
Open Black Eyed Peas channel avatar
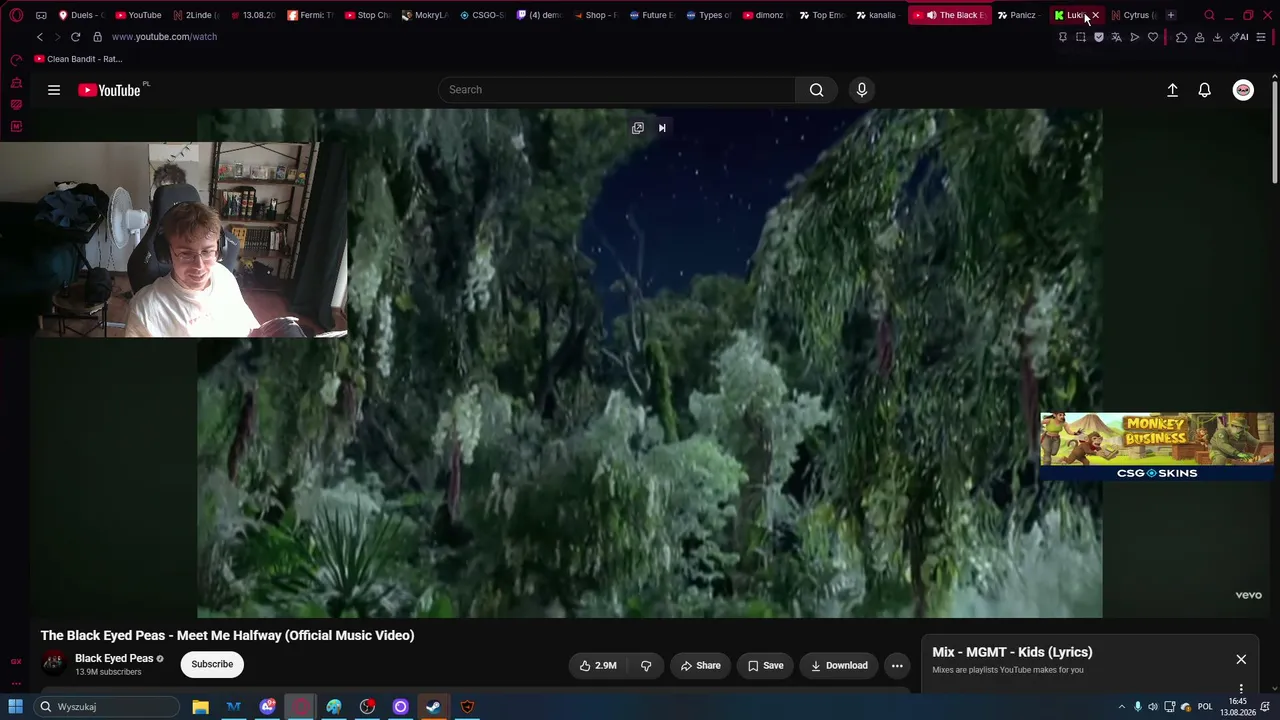coord(53,663)
